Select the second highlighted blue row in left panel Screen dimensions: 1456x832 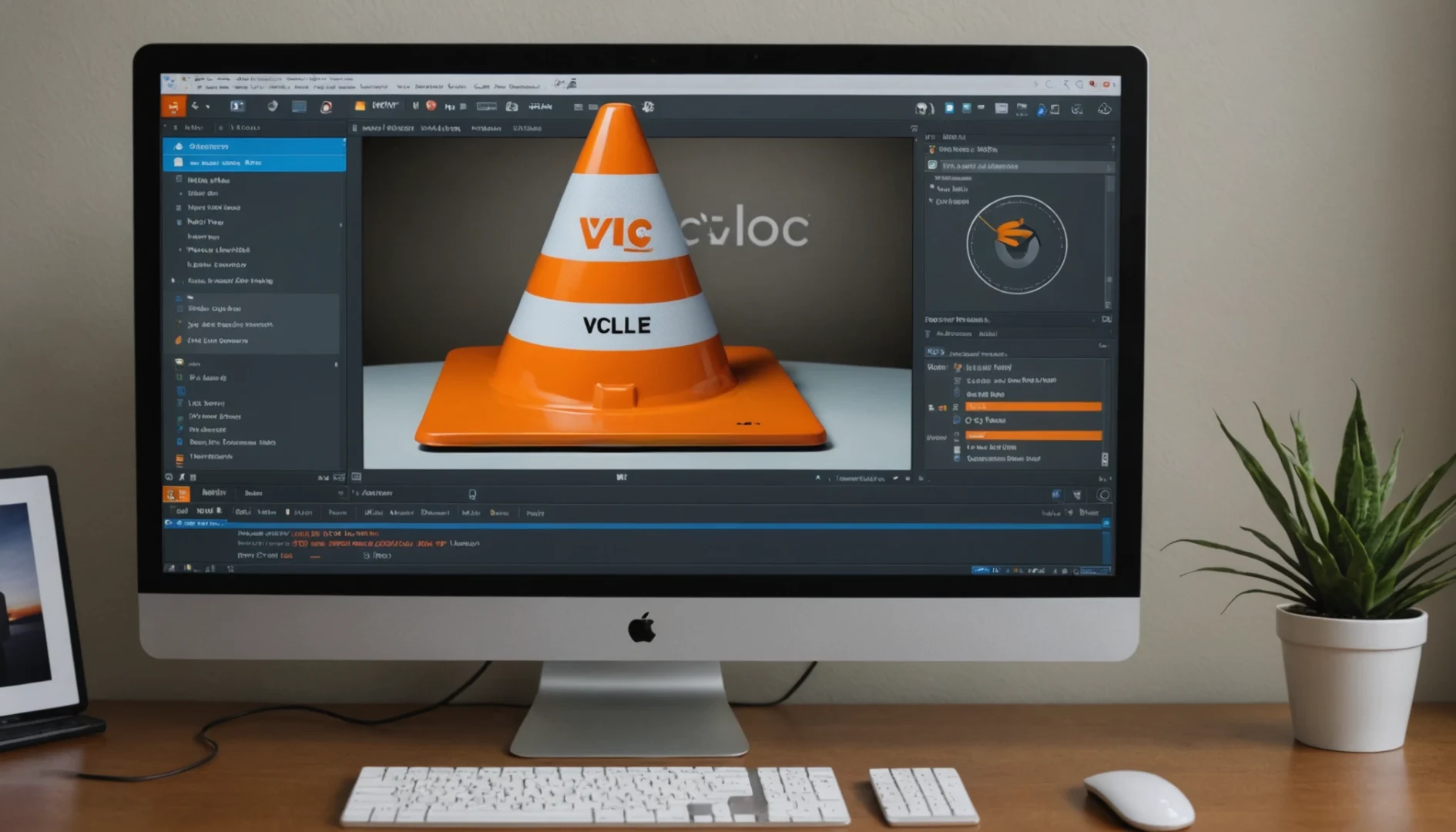(x=254, y=163)
